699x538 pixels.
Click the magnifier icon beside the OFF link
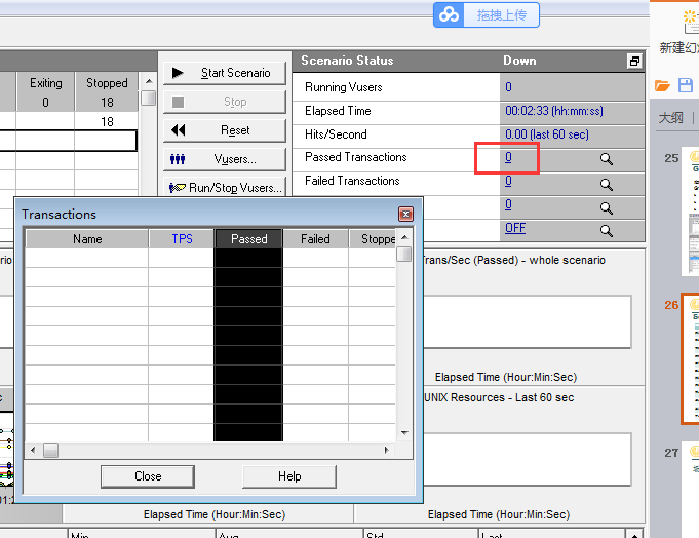[x=606, y=231]
